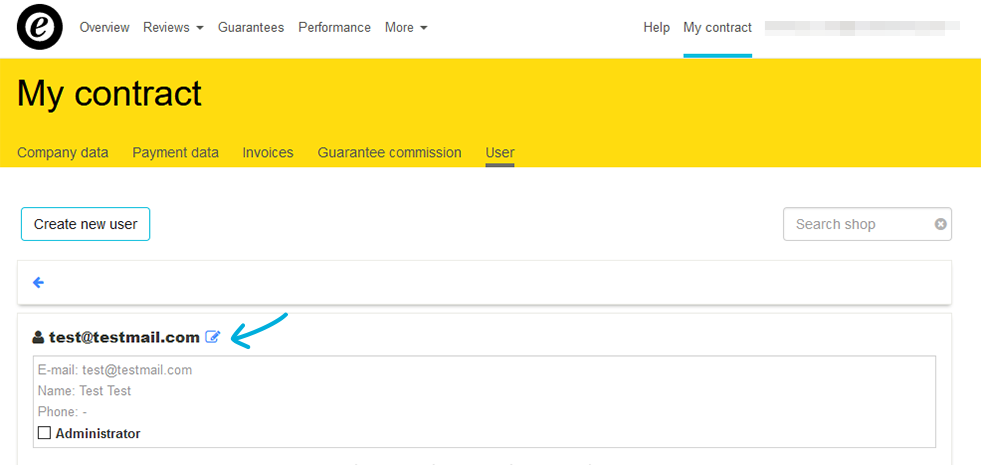
Task: Select the User tab
Action: [x=500, y=153]
